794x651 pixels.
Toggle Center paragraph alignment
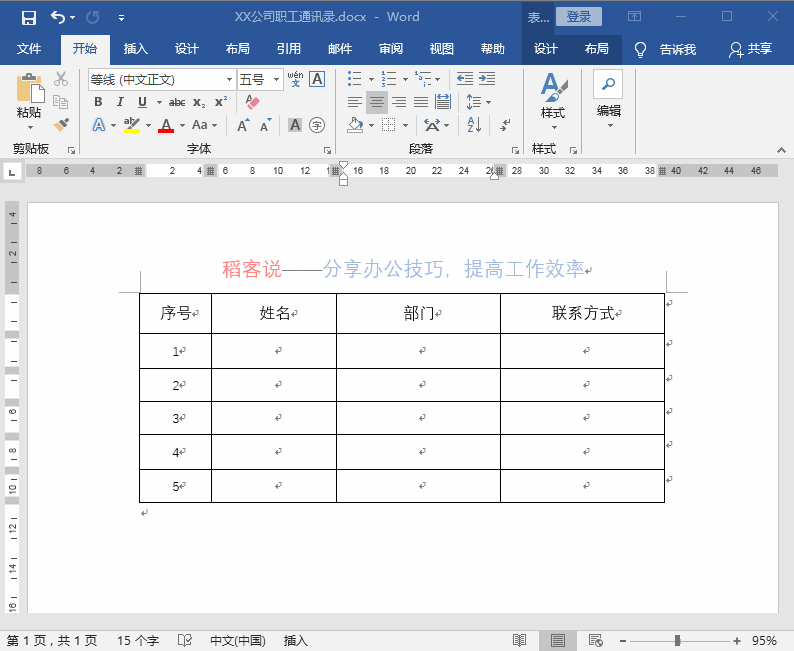377,102
